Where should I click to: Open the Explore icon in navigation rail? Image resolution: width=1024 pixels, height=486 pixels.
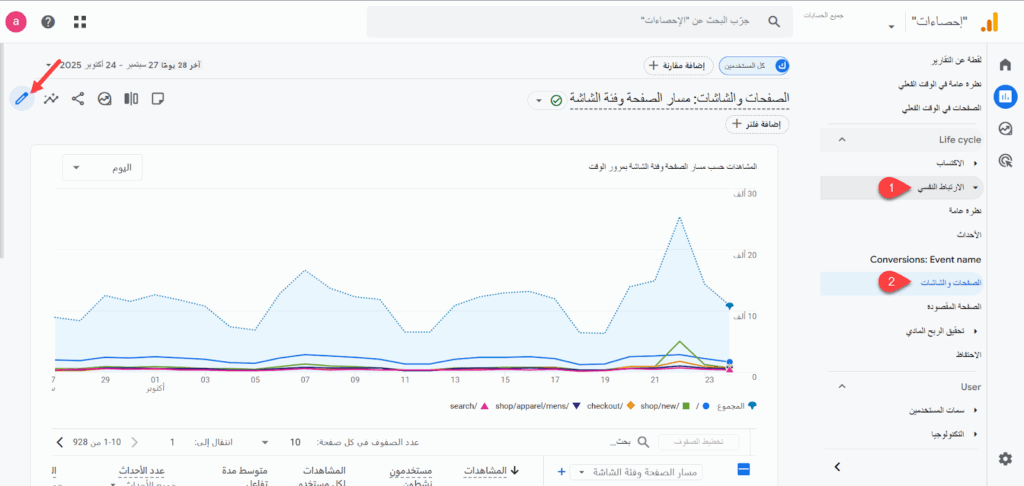pyautogui.click(x=1005, y=128)
